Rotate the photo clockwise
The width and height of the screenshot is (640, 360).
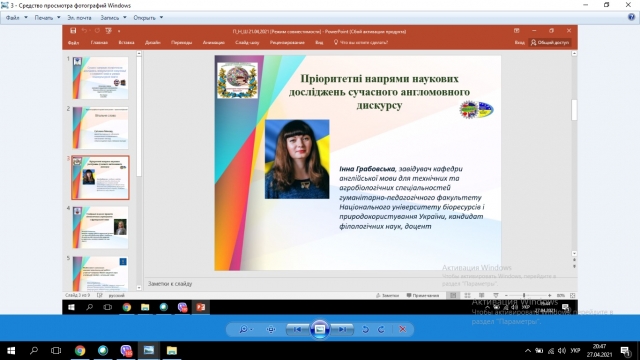(x=381, y=329)
